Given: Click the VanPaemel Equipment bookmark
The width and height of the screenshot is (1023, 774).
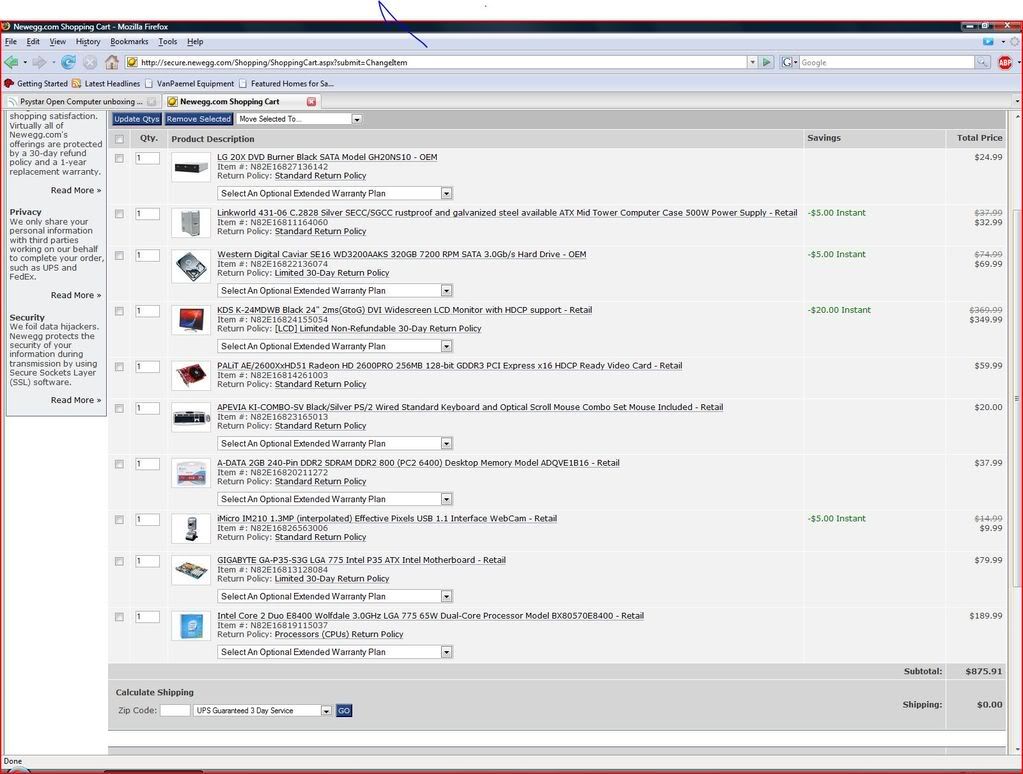Looking at the screenshot, I should (189, 84).
